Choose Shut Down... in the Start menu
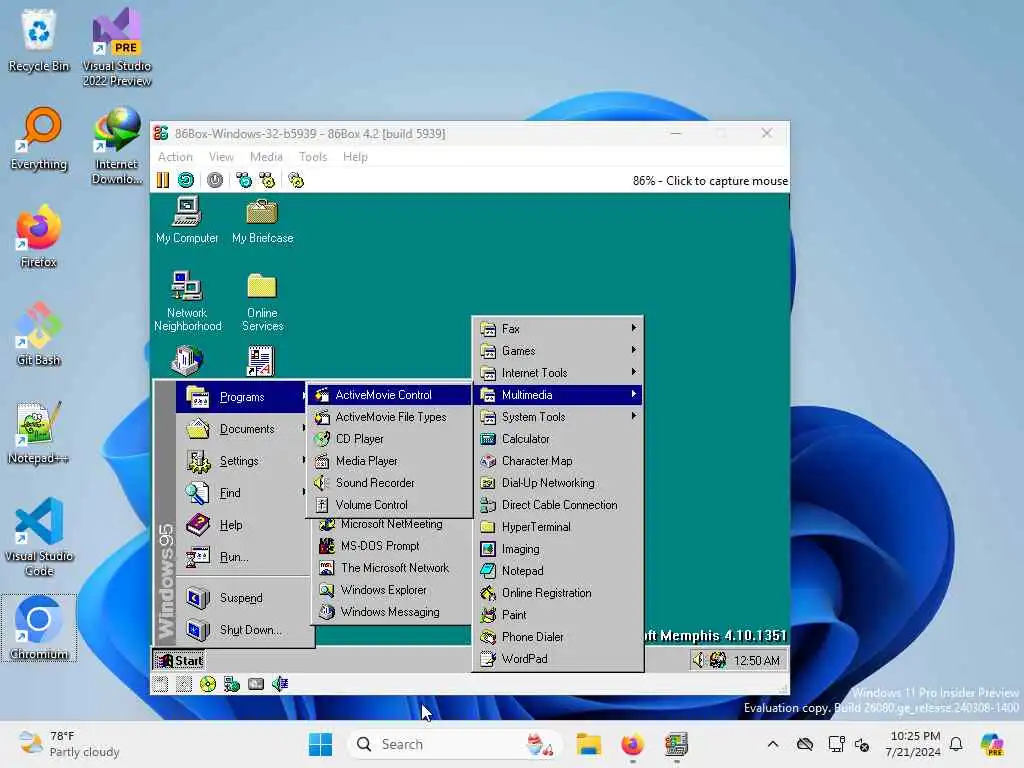This screenshot has height=768, width=1024. [243, 630]
